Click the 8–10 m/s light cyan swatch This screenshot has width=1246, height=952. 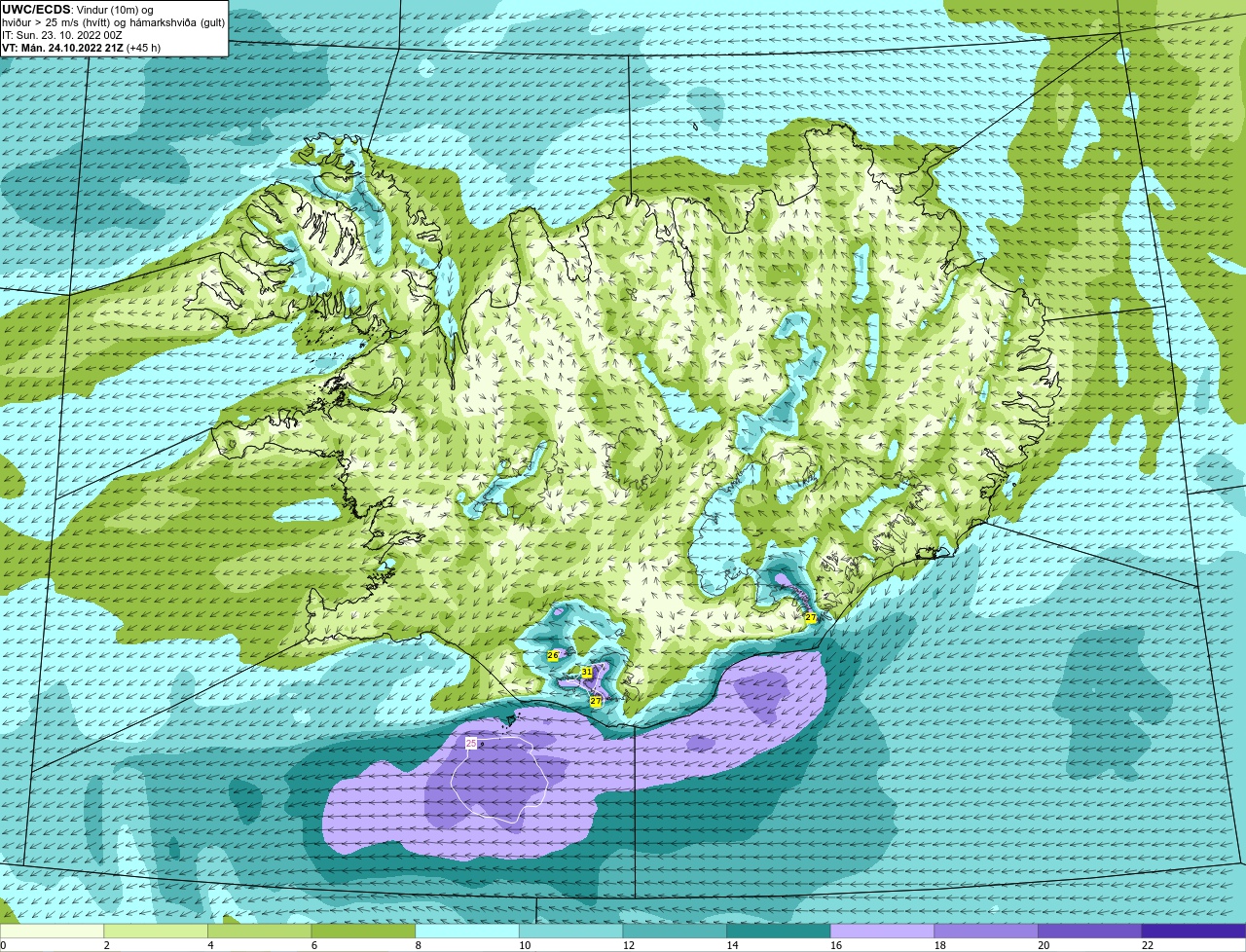(467, 932)
